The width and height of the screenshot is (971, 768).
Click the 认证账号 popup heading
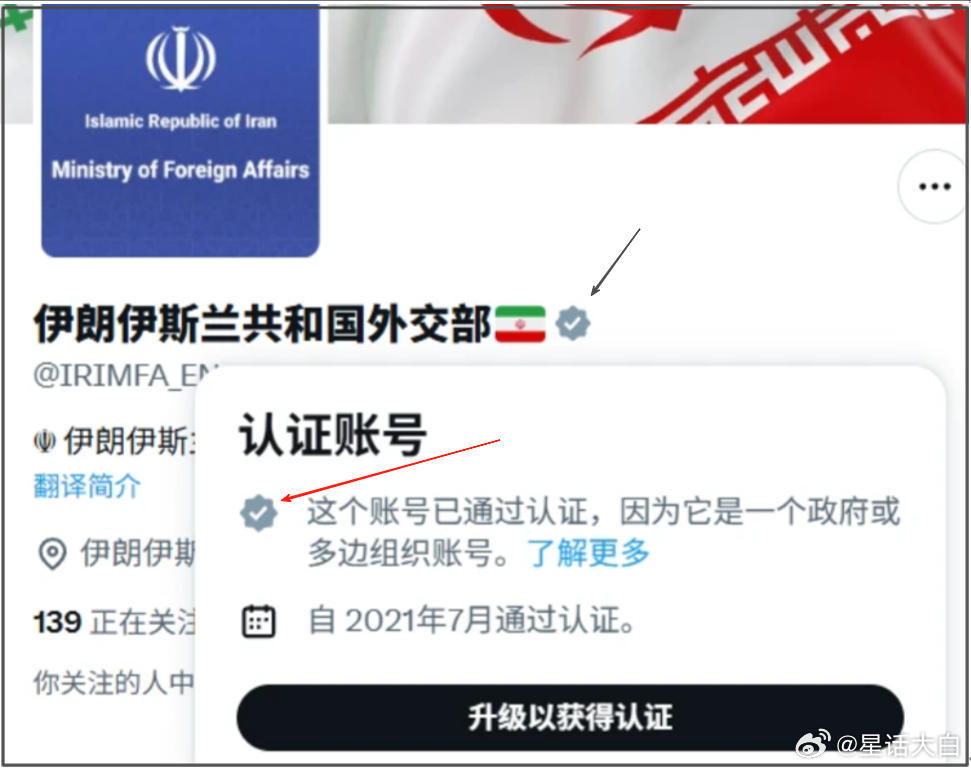point(333,435)
